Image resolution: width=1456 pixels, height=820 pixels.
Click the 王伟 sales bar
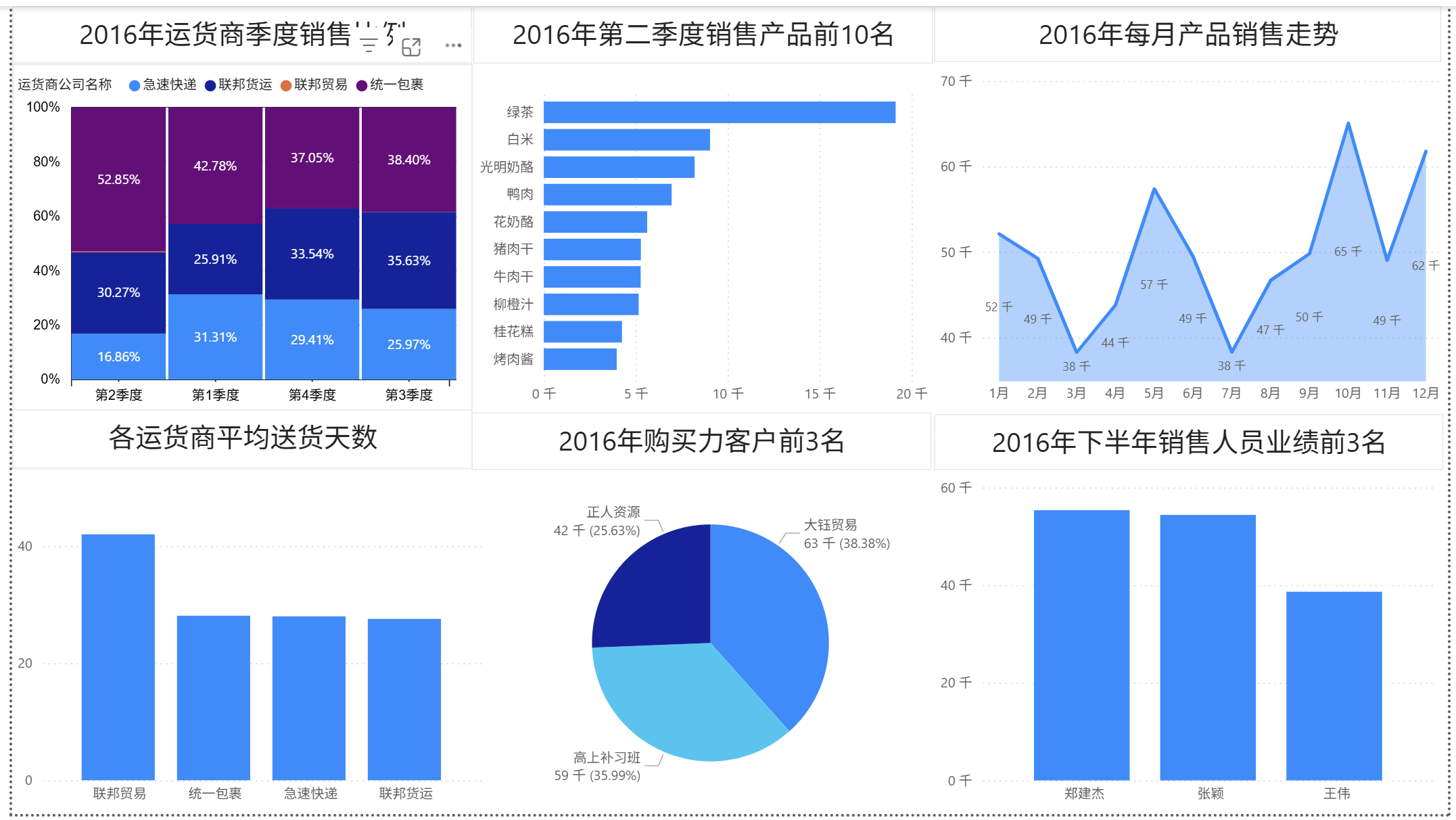pos(1334,685)
